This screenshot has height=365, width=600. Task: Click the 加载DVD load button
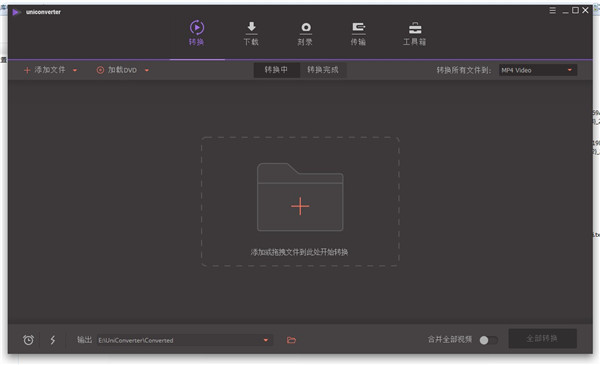(x=117, y=70)
